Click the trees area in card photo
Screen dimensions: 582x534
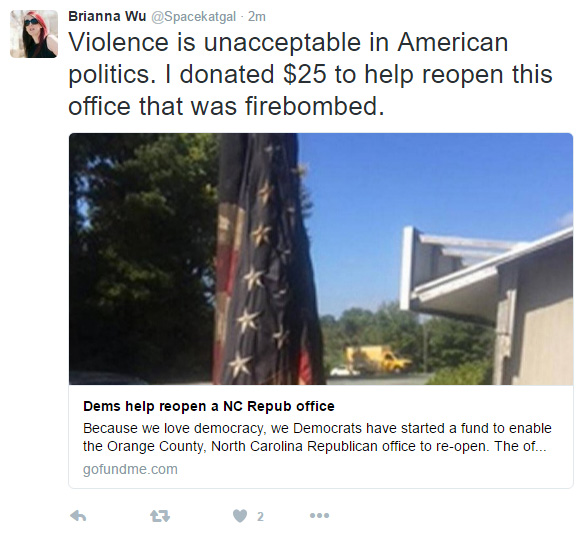coord(143,256)
